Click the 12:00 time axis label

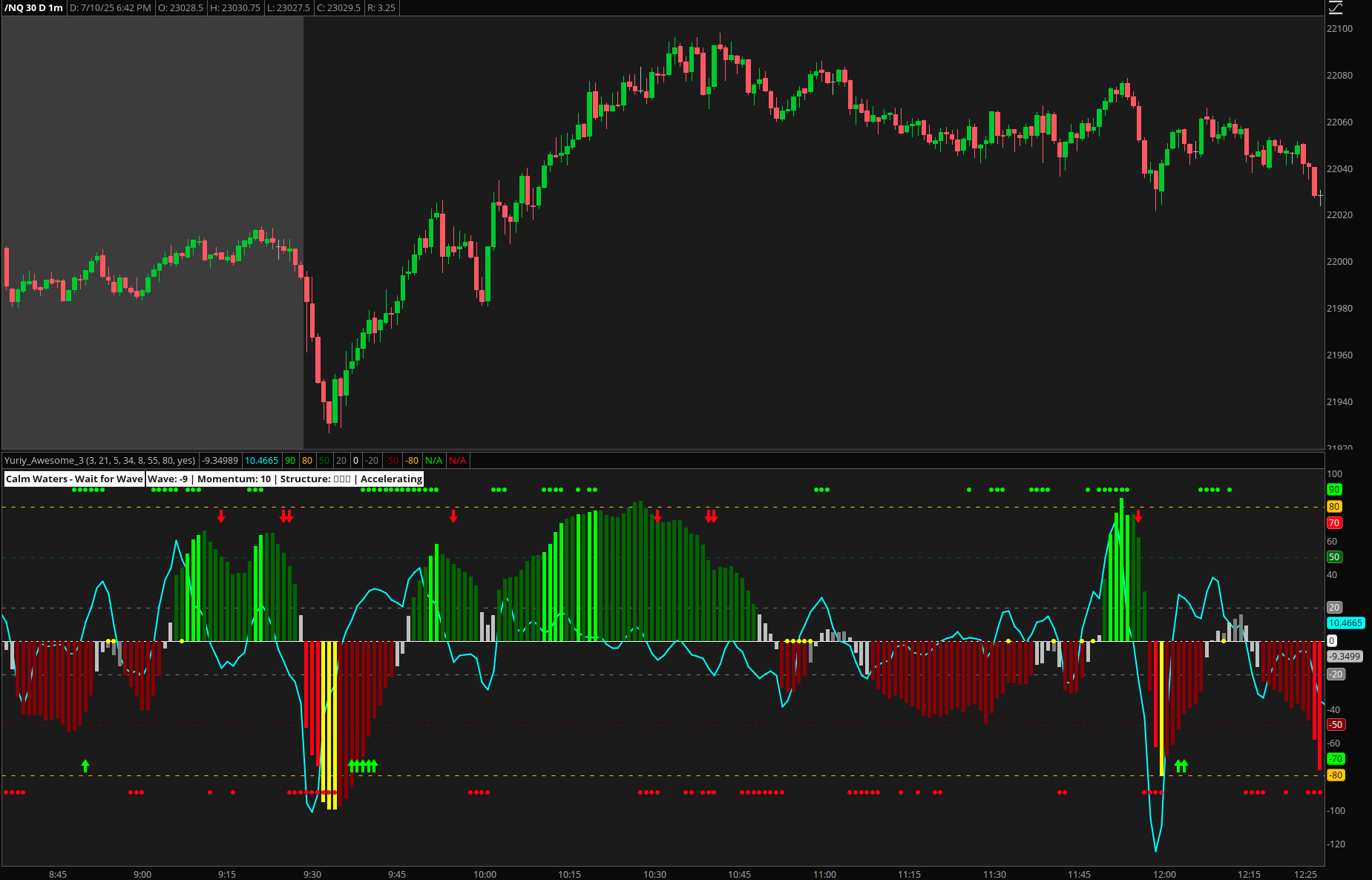click(x=1164, y=875)
